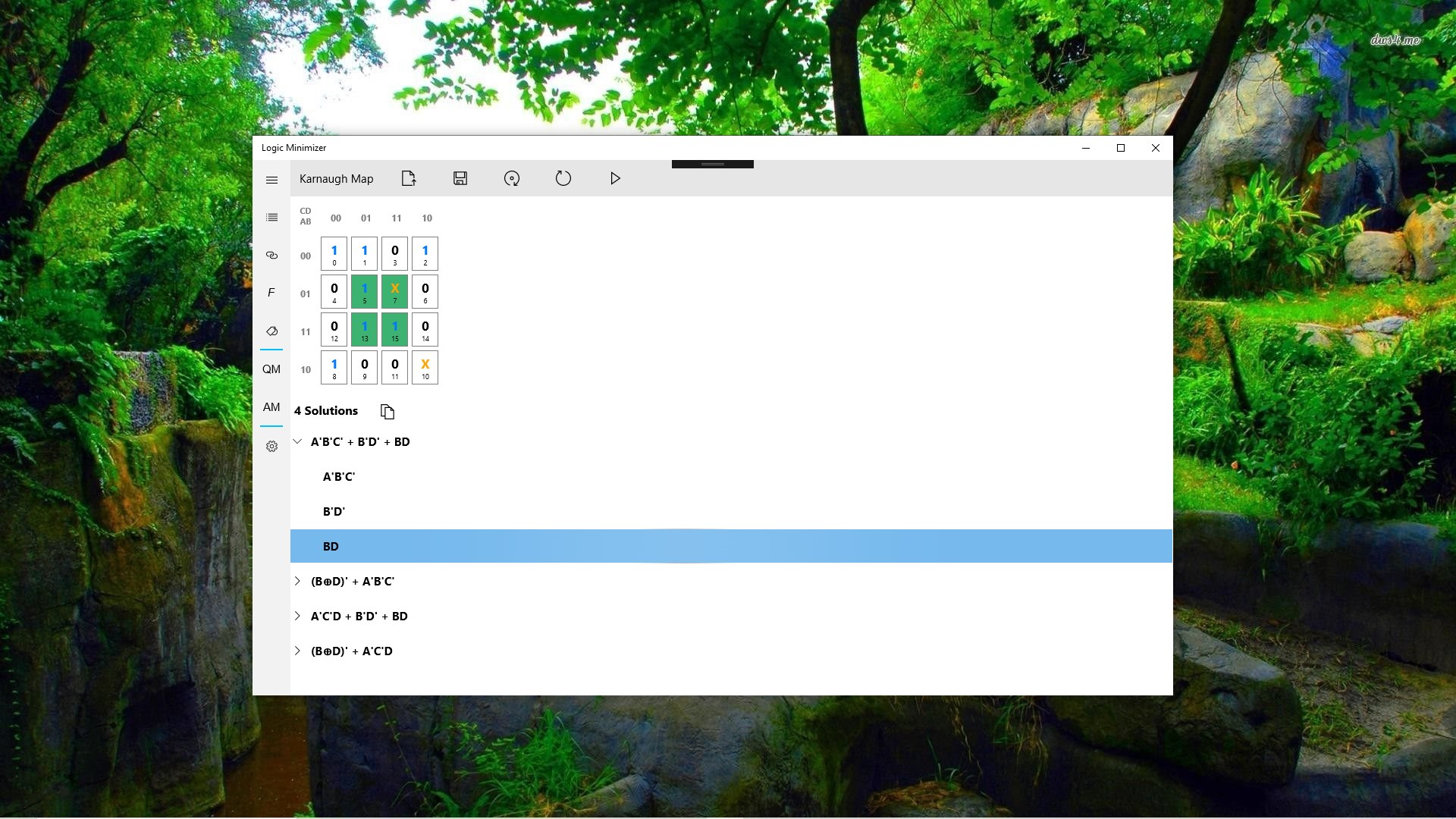Select the F function sidebar item
This screenshot has width=1456, height=819.
tap(271, 293)
